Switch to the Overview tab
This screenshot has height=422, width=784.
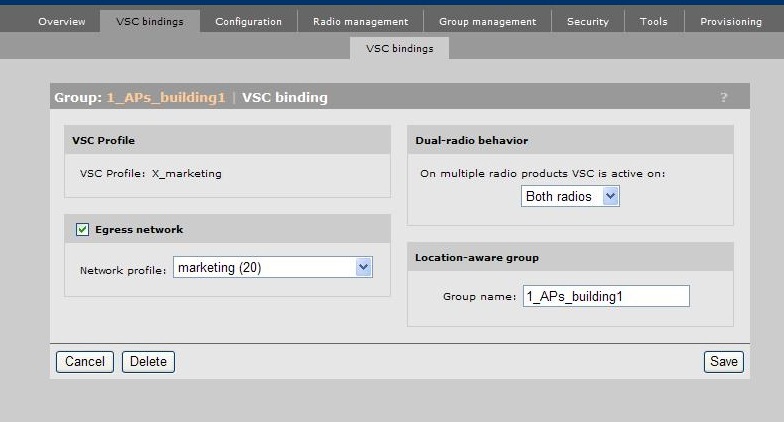point(62,21)
